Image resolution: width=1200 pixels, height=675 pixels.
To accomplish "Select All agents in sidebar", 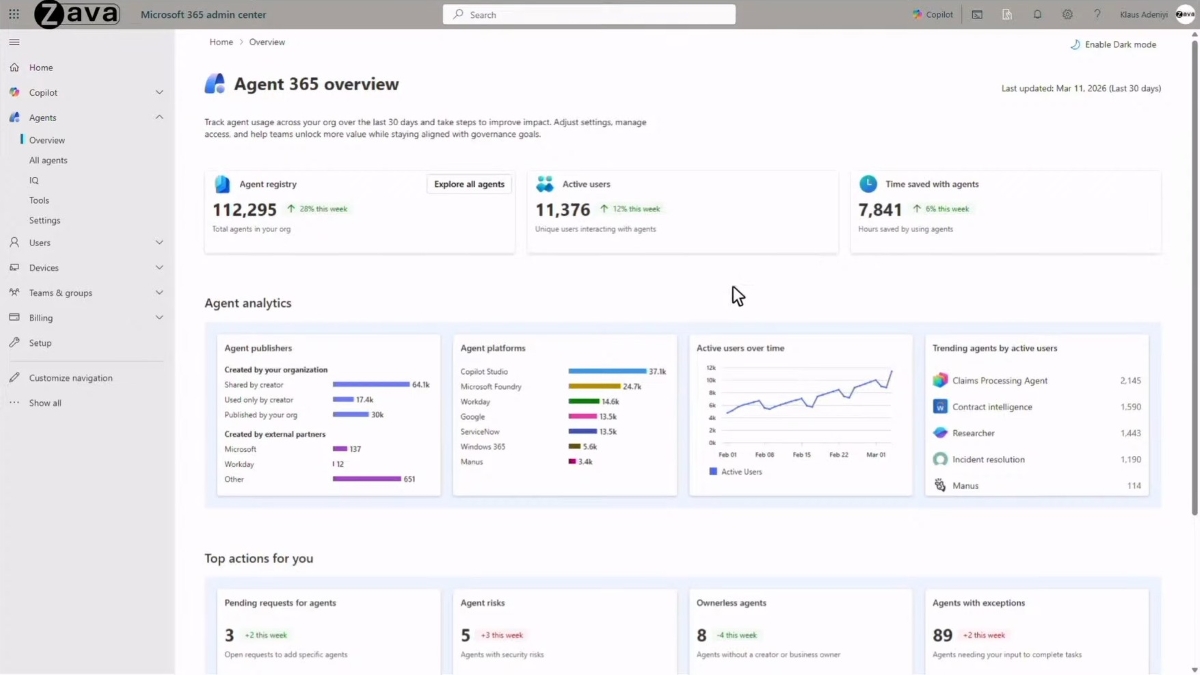I will click(x=48, y=161).
